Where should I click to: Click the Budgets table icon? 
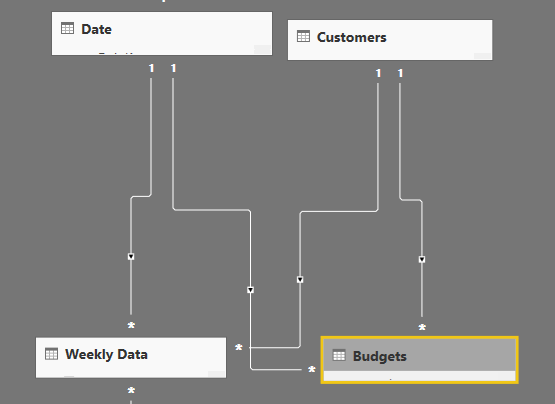point(339,355)
